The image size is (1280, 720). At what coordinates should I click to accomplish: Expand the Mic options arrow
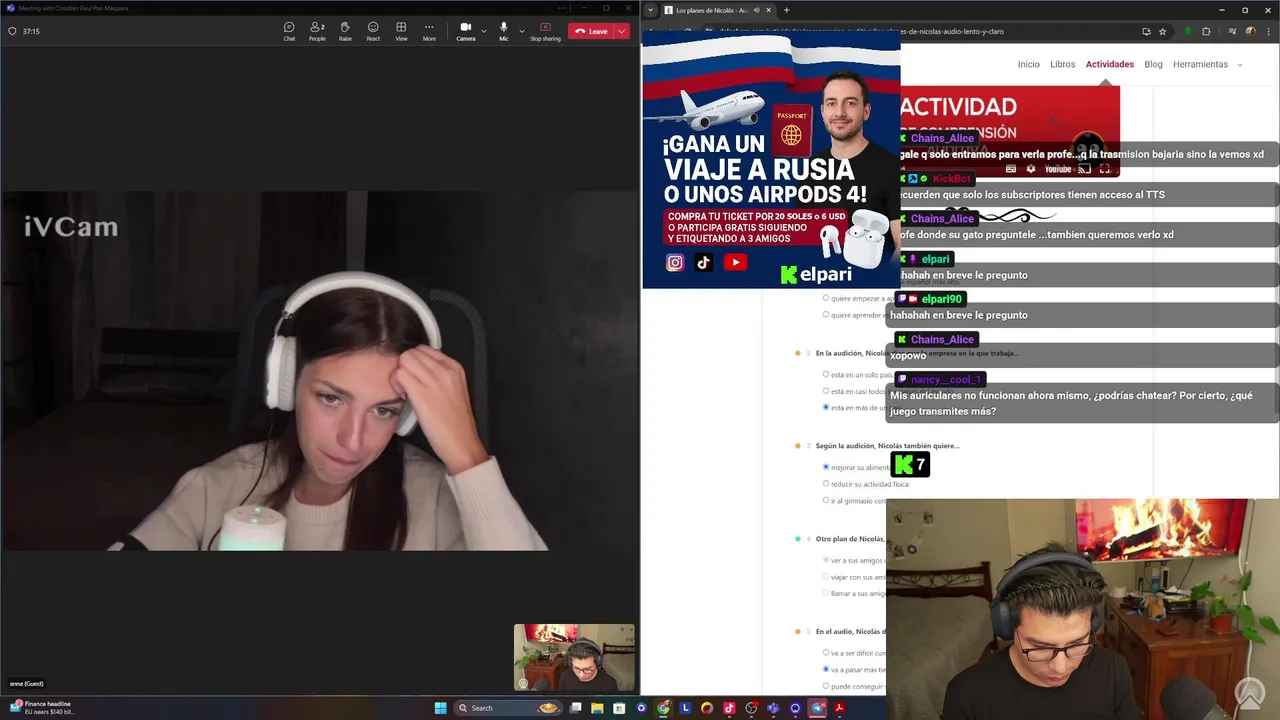(521, 31)
